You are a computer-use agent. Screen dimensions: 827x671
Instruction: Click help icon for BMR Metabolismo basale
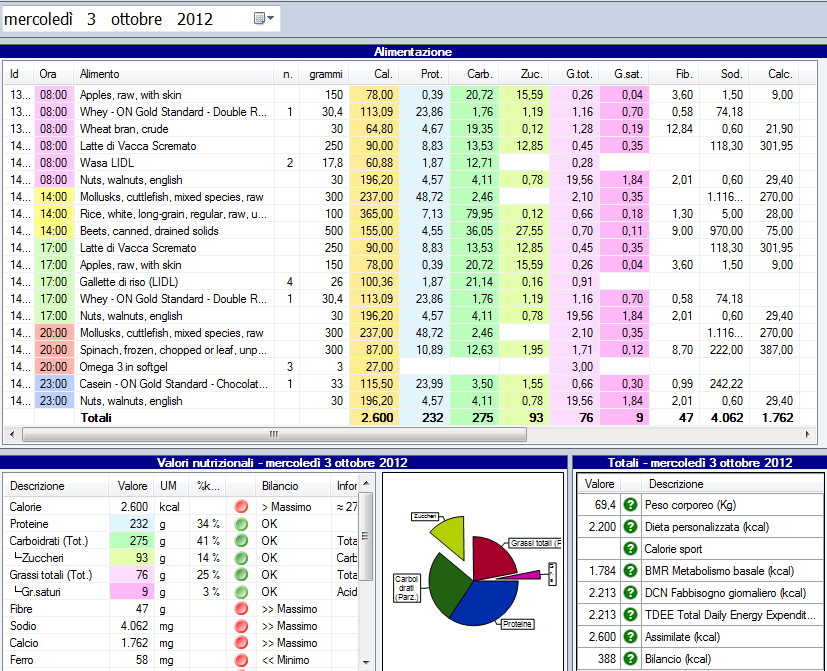[630, 571]
